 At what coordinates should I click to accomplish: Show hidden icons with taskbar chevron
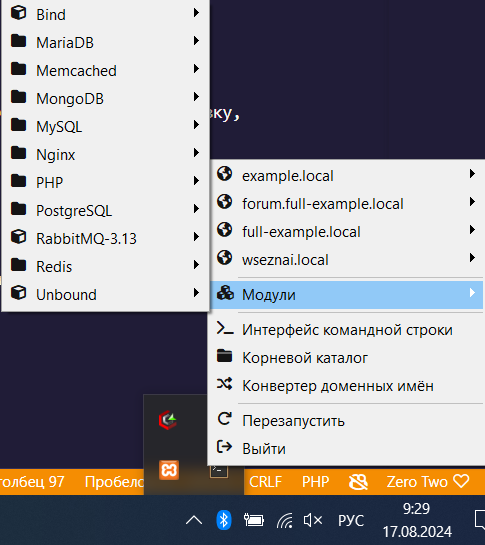click(x=194, y=520)
